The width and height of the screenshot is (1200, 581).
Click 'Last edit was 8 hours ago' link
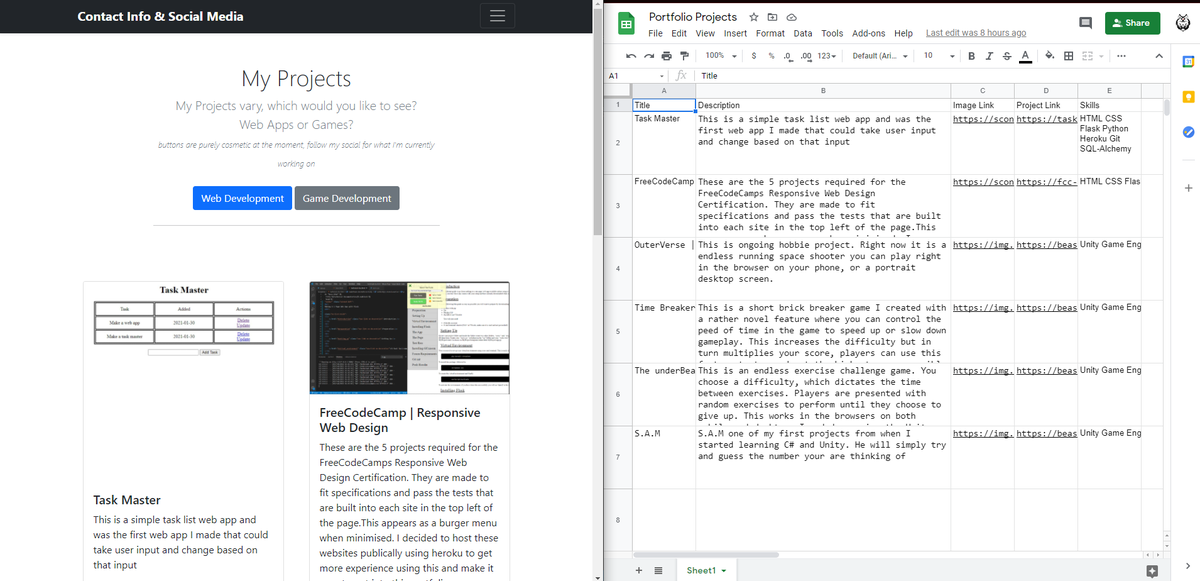coord(976,33)
